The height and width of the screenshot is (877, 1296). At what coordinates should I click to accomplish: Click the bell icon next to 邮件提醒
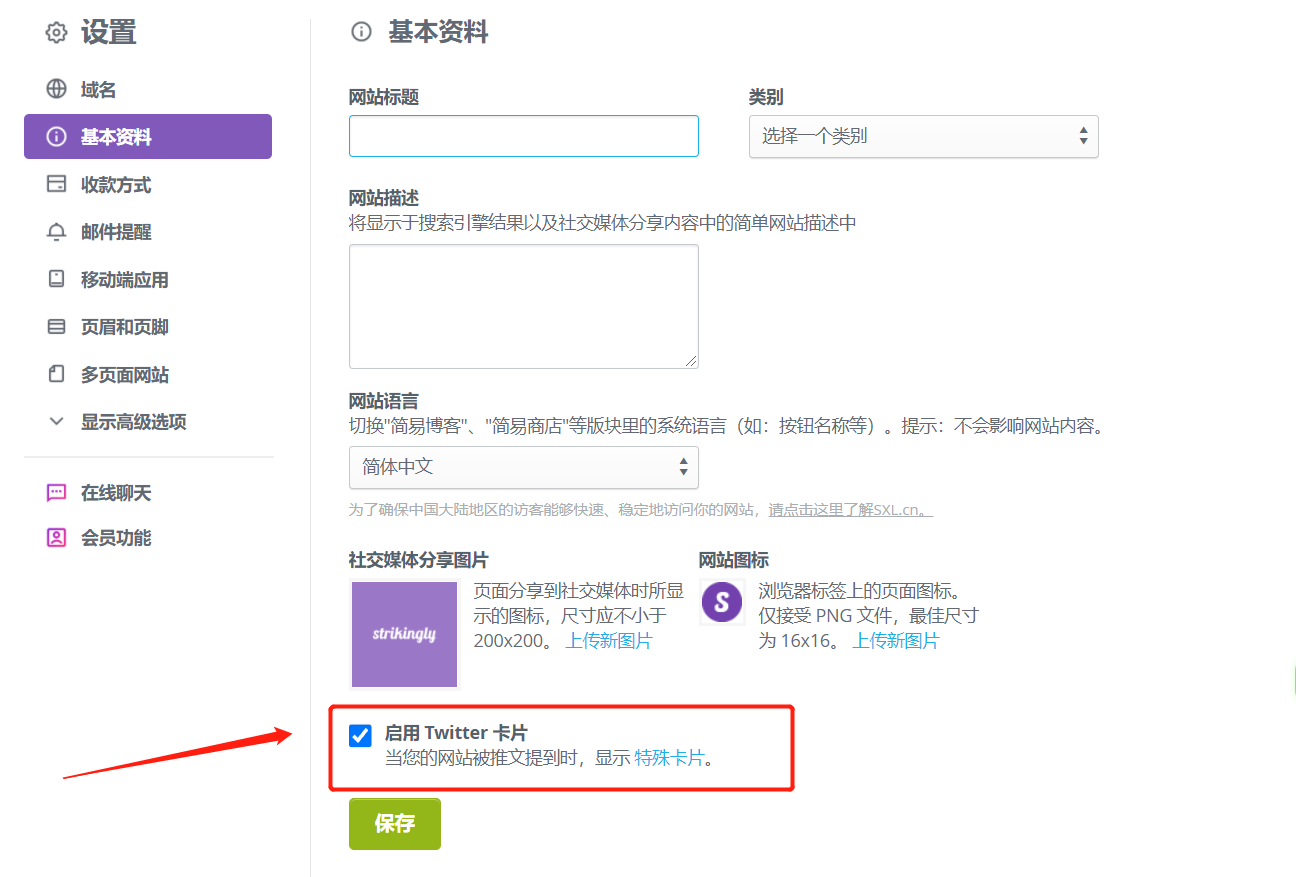coord(57,232)
